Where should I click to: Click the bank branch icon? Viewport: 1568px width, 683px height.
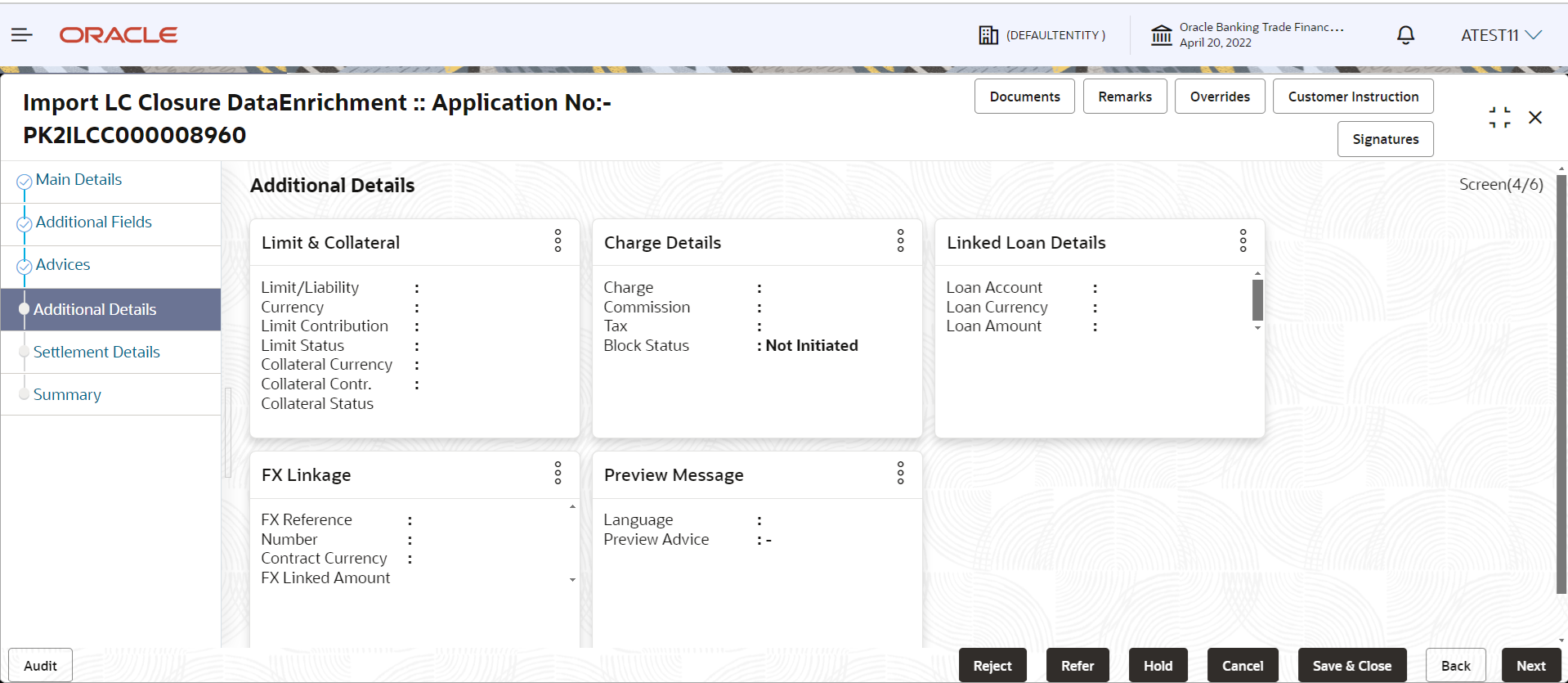(x=1161, y=35)
